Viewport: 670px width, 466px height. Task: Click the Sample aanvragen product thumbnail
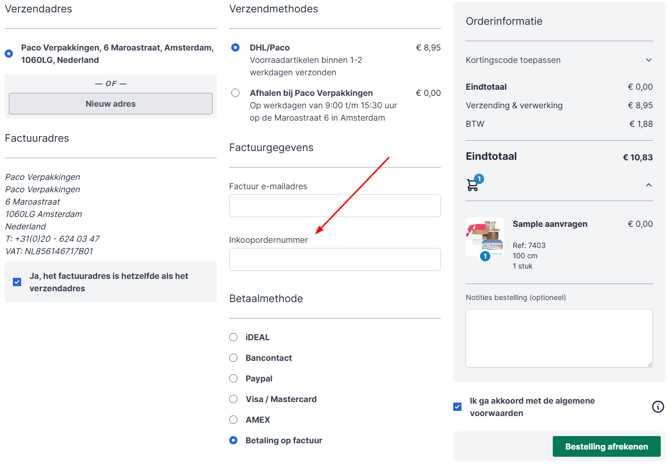tap(485, 239)
